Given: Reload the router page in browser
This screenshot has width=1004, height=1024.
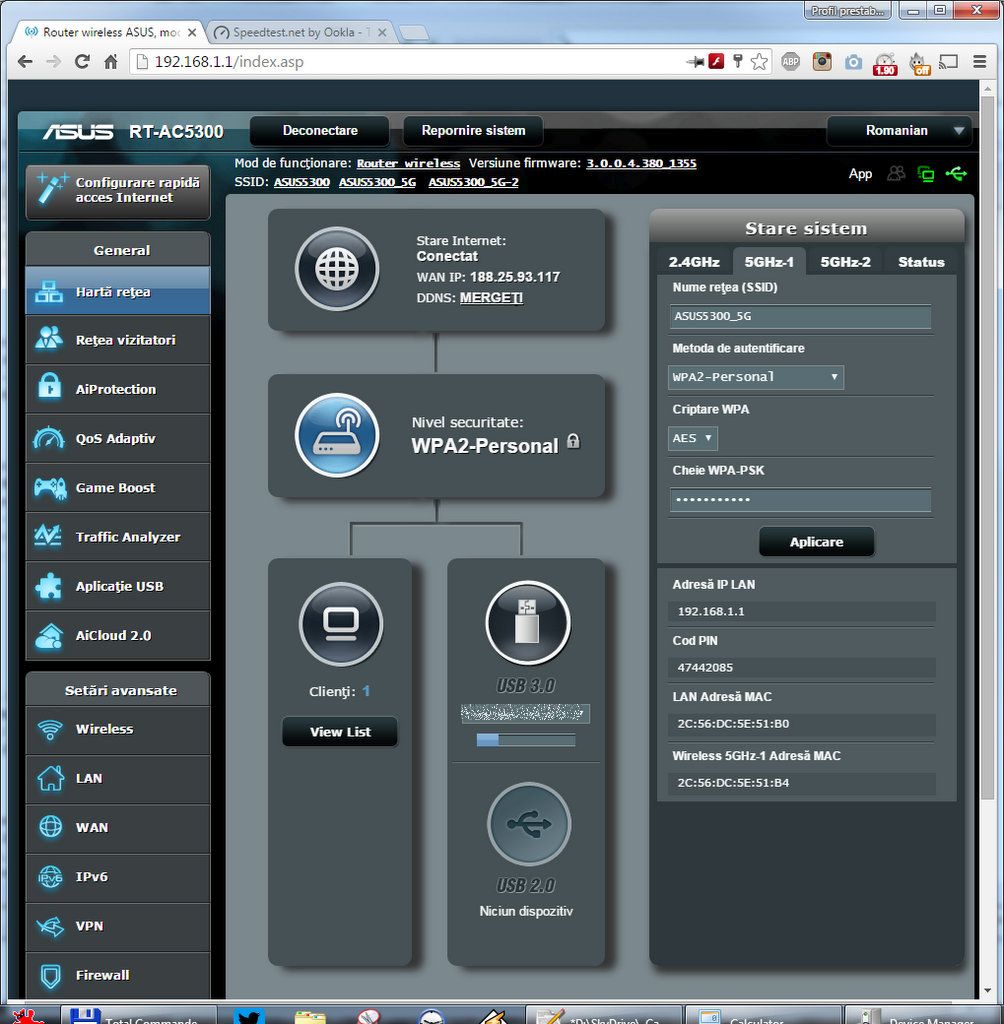Looking at the screenshot, I should [82, 61].
